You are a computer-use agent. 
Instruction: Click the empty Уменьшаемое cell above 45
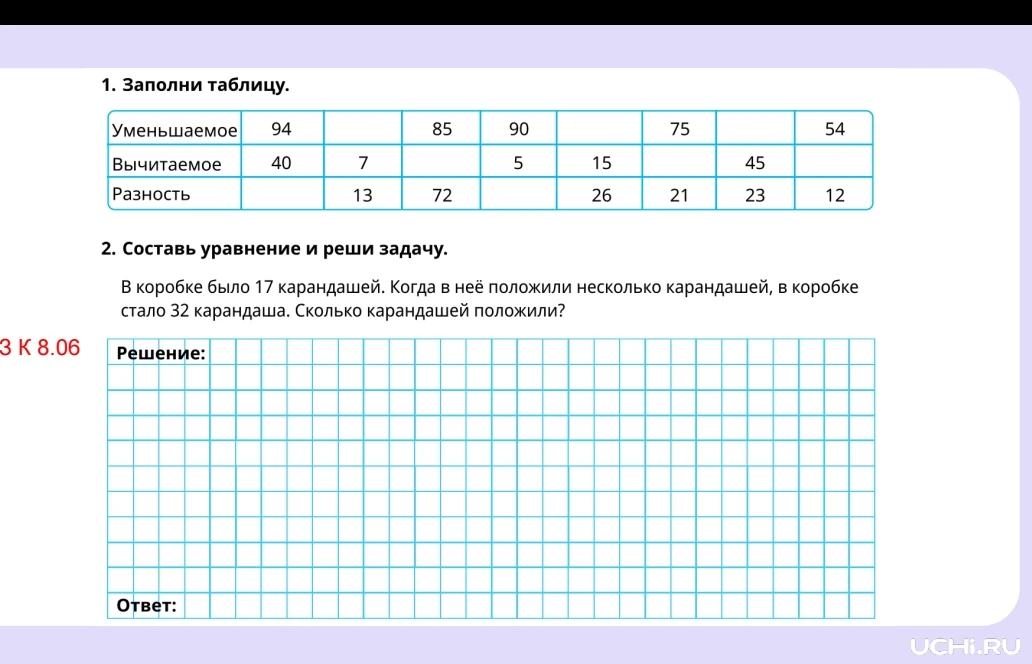pyautogui.click(x=755, y=128)
